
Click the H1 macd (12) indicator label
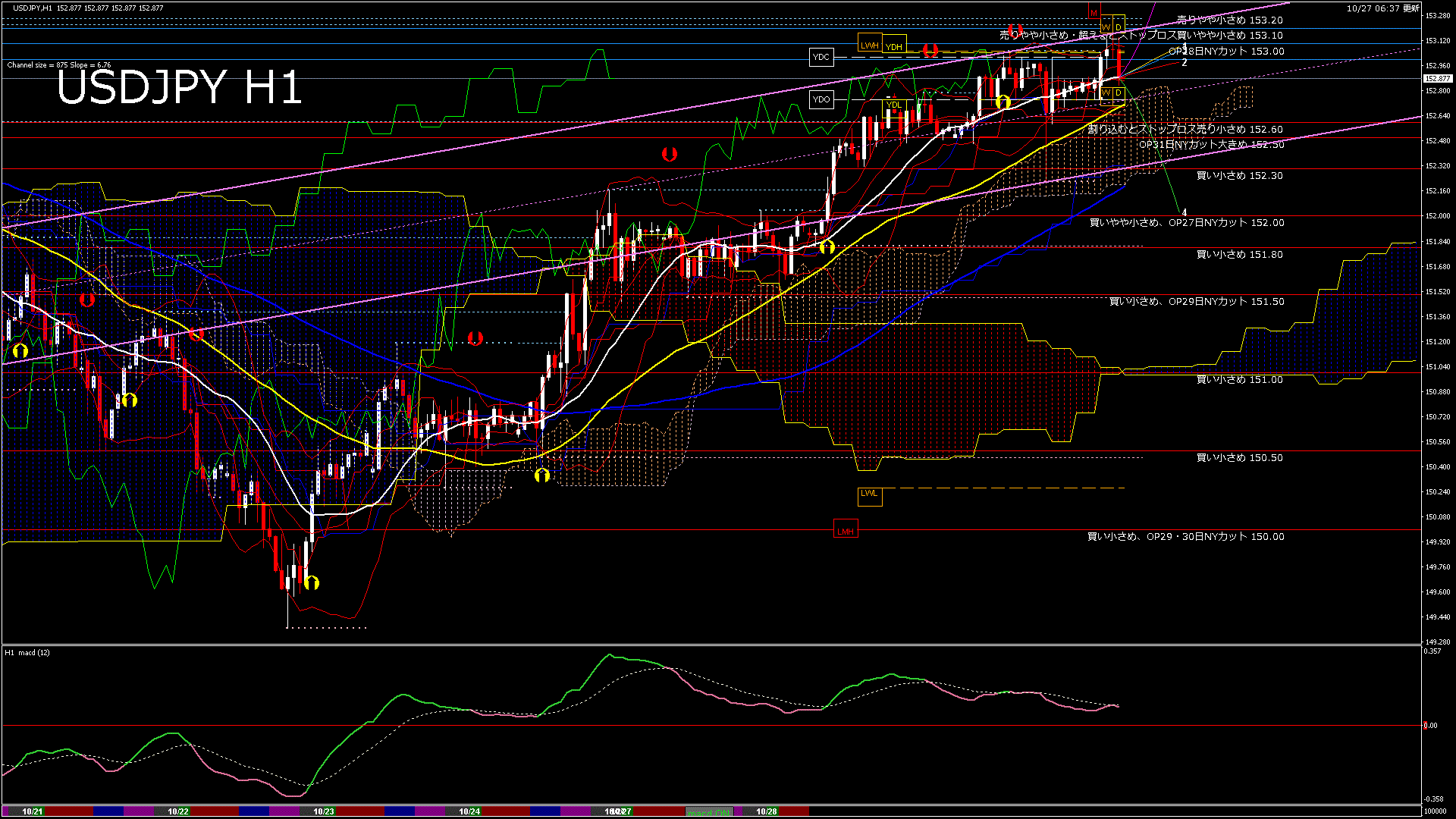pos(27,652)
